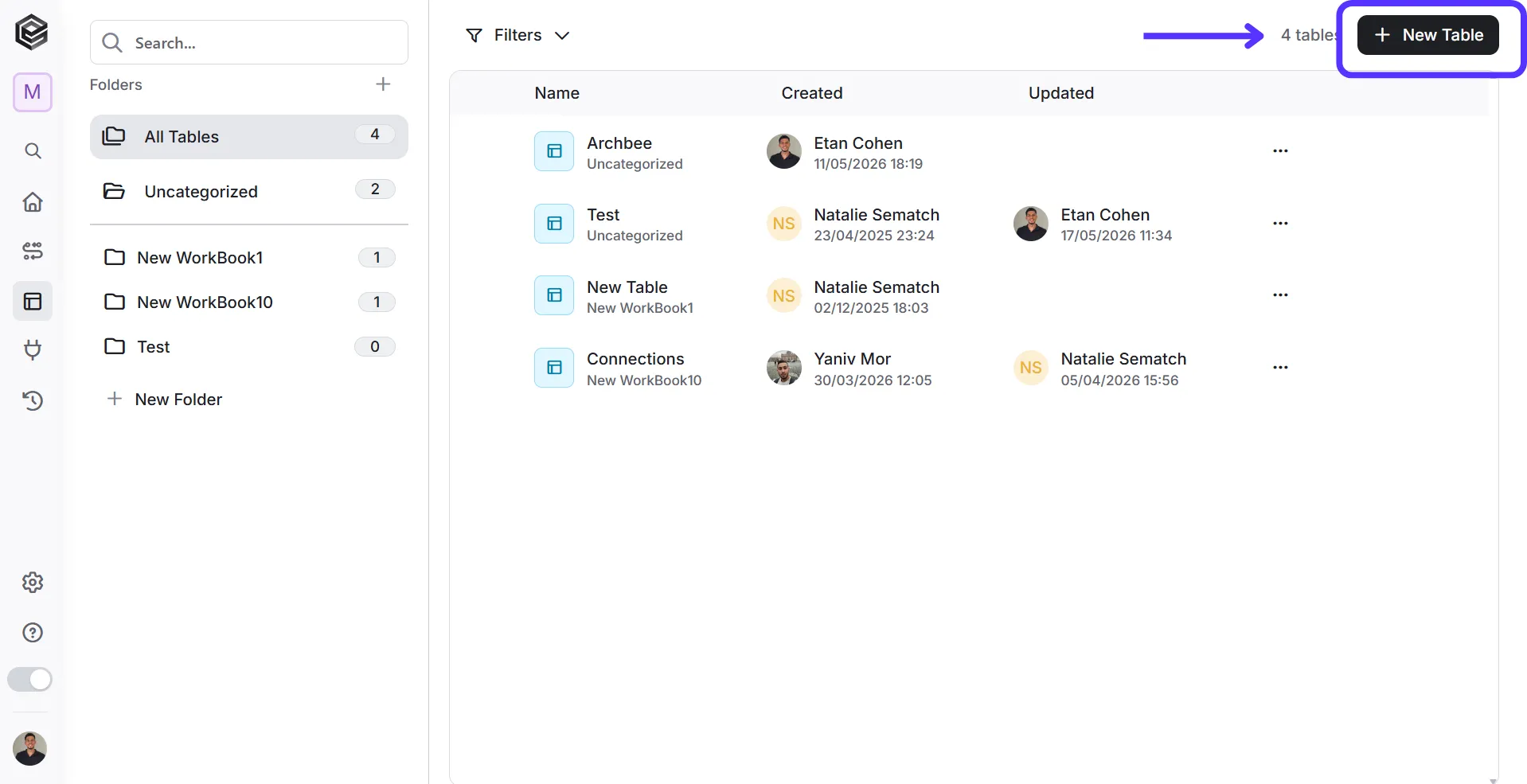1527x784 pixels.
Task: Select the Uncategorized folder
Action: coord(249,191)
